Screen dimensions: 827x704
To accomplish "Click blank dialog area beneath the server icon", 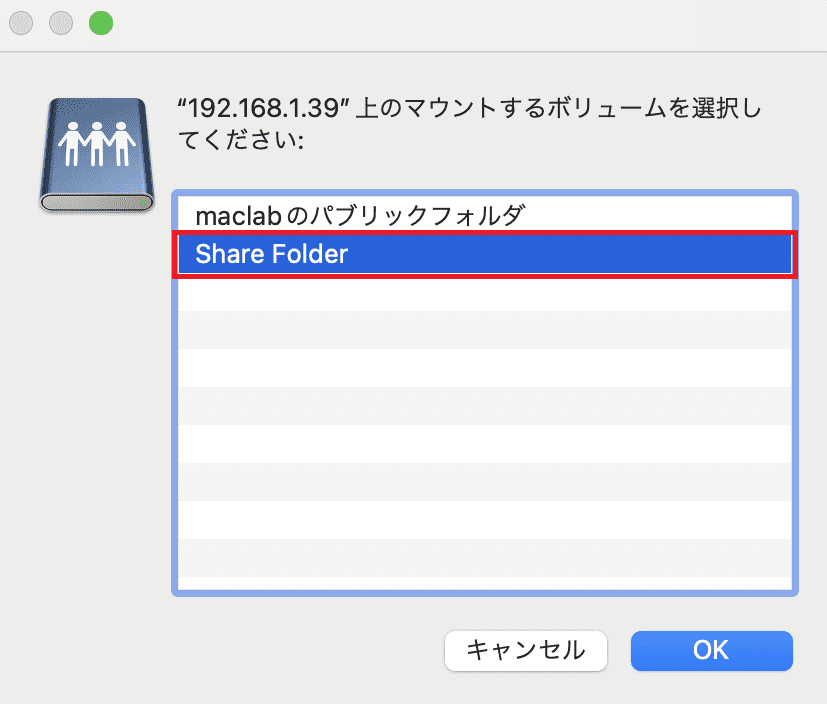I will point(84,422).
